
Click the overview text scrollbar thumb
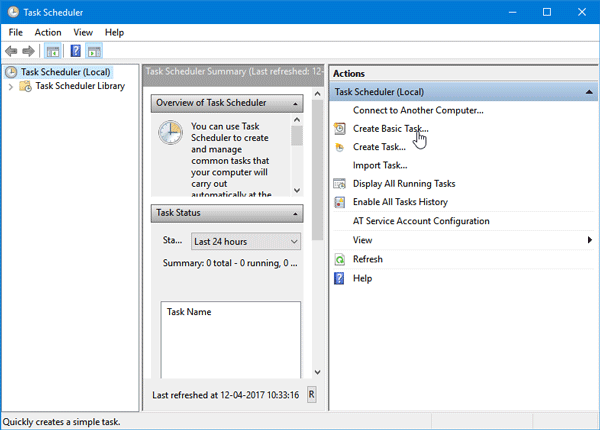[297, 136]
